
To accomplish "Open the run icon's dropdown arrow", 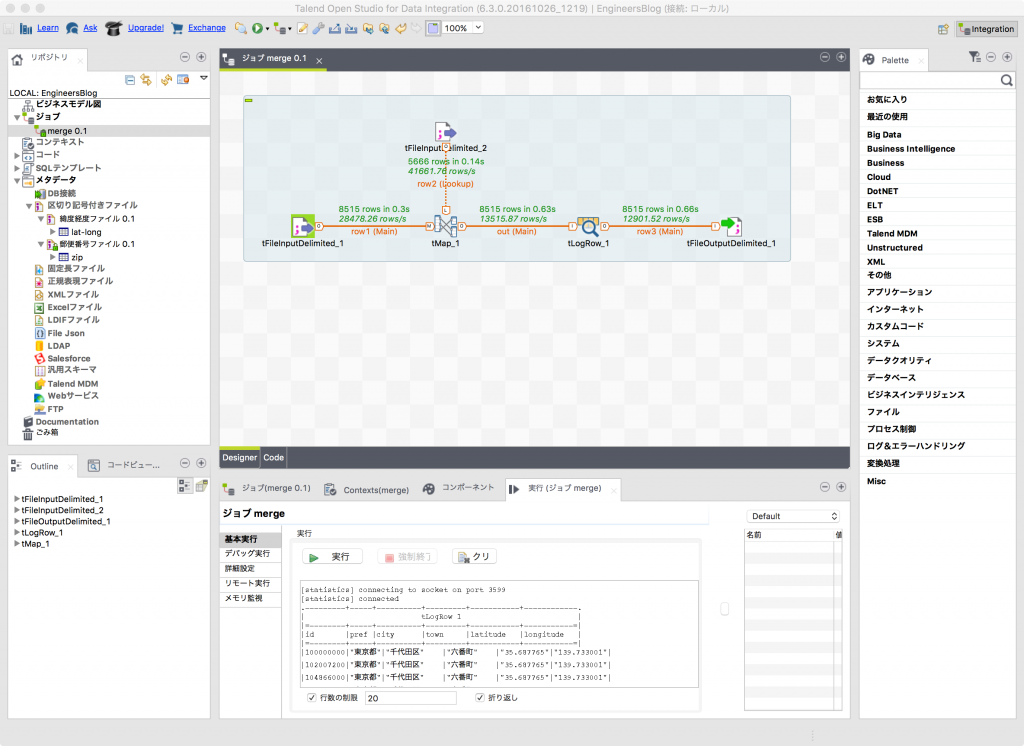I will tap(267, 29).
